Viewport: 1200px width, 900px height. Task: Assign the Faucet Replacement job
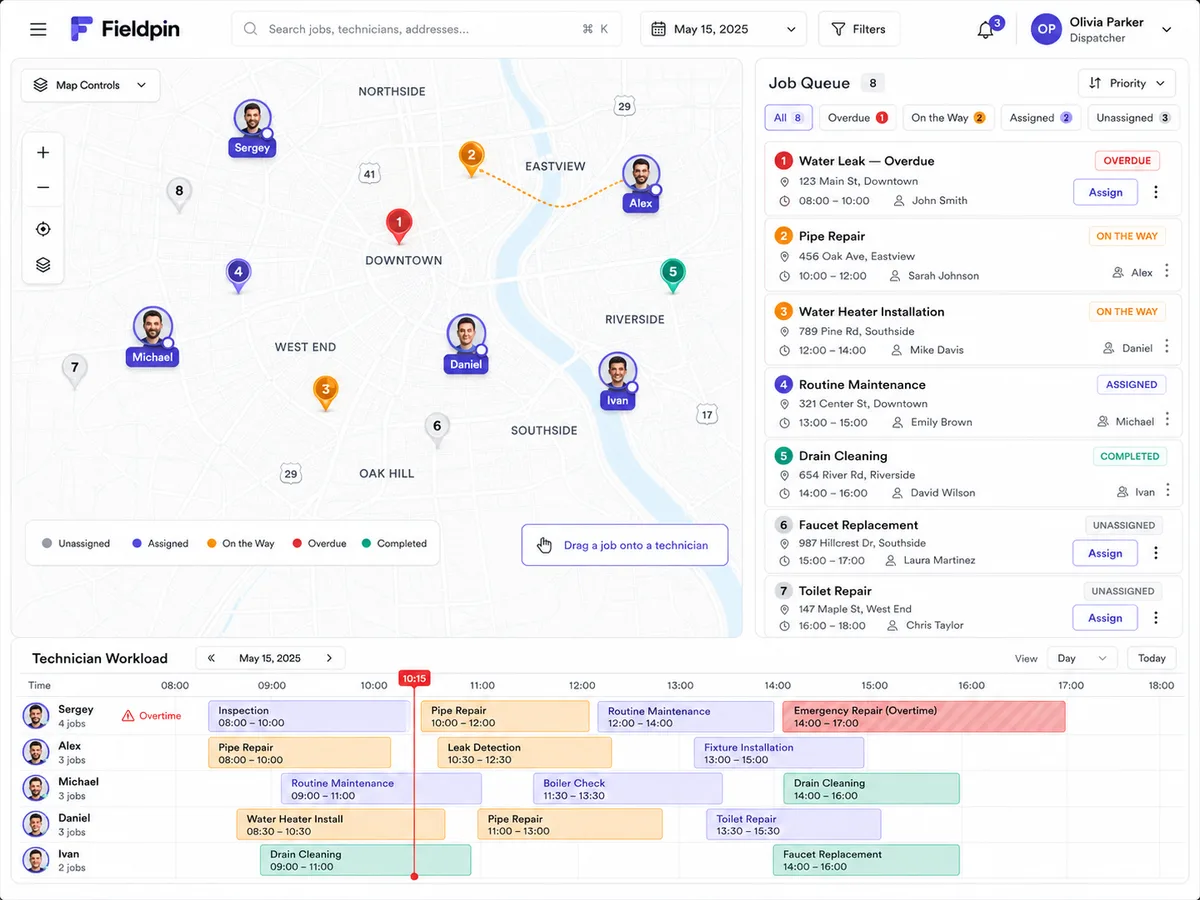(1105, 553)
